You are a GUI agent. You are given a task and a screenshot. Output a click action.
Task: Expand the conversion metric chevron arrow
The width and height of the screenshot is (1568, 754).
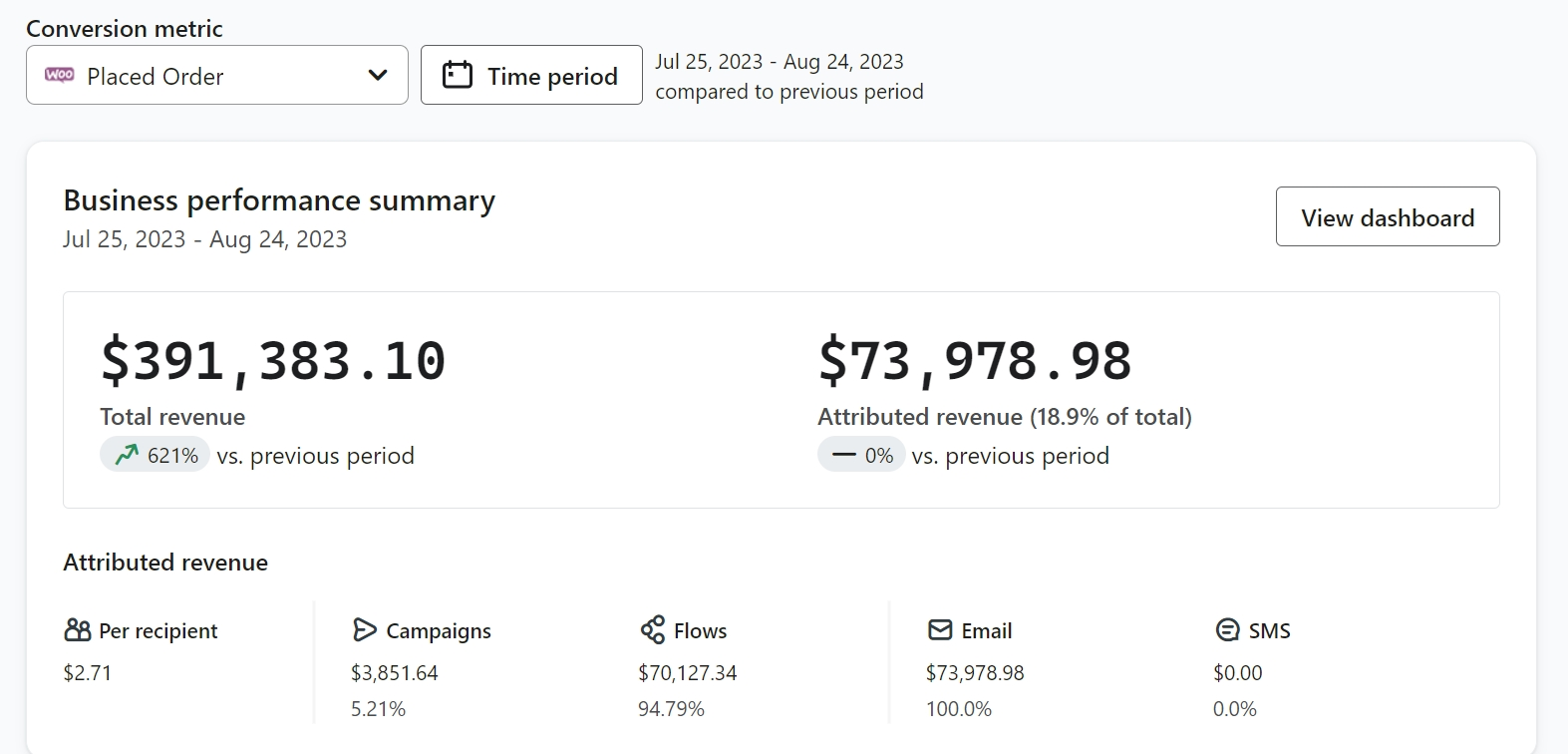(x=378, y=75)
